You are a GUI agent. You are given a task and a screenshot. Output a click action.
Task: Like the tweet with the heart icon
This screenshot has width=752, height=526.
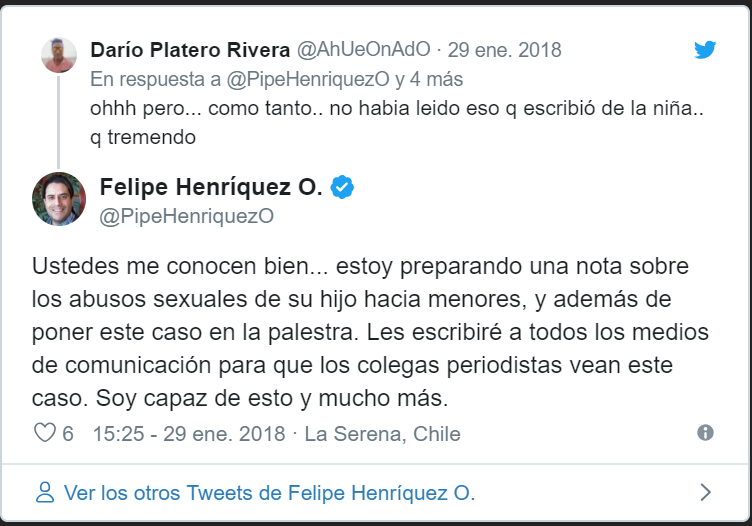pyautogui.click(x=45, y=434)
